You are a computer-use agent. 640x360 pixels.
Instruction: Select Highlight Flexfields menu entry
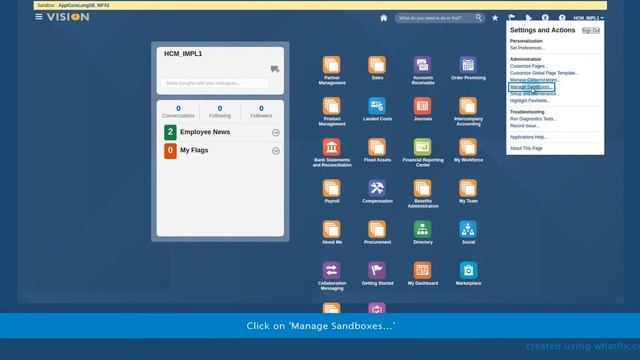click(x=530, y=101)
